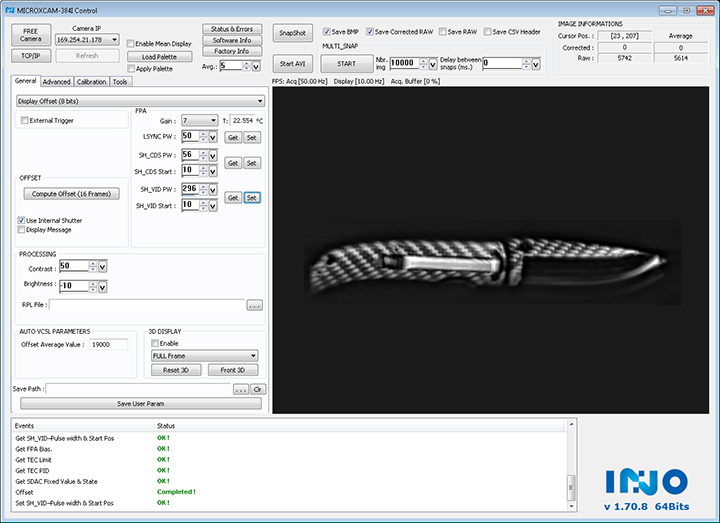Enable the External Trigger checkbox
This screenshot has height=523, width=720.
[x=25, y=121]
